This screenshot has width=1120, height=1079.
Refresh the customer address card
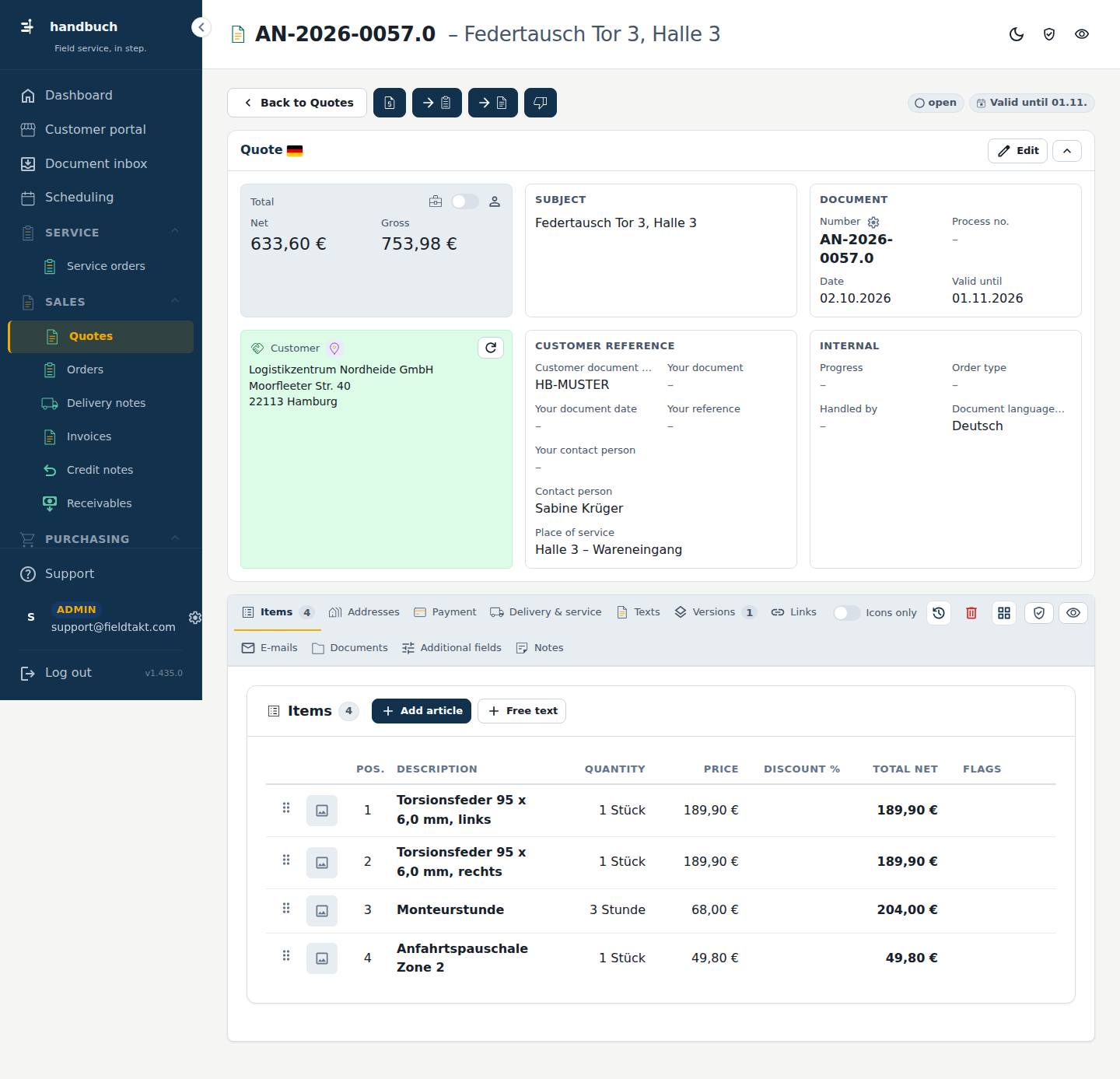click(491, 348)
